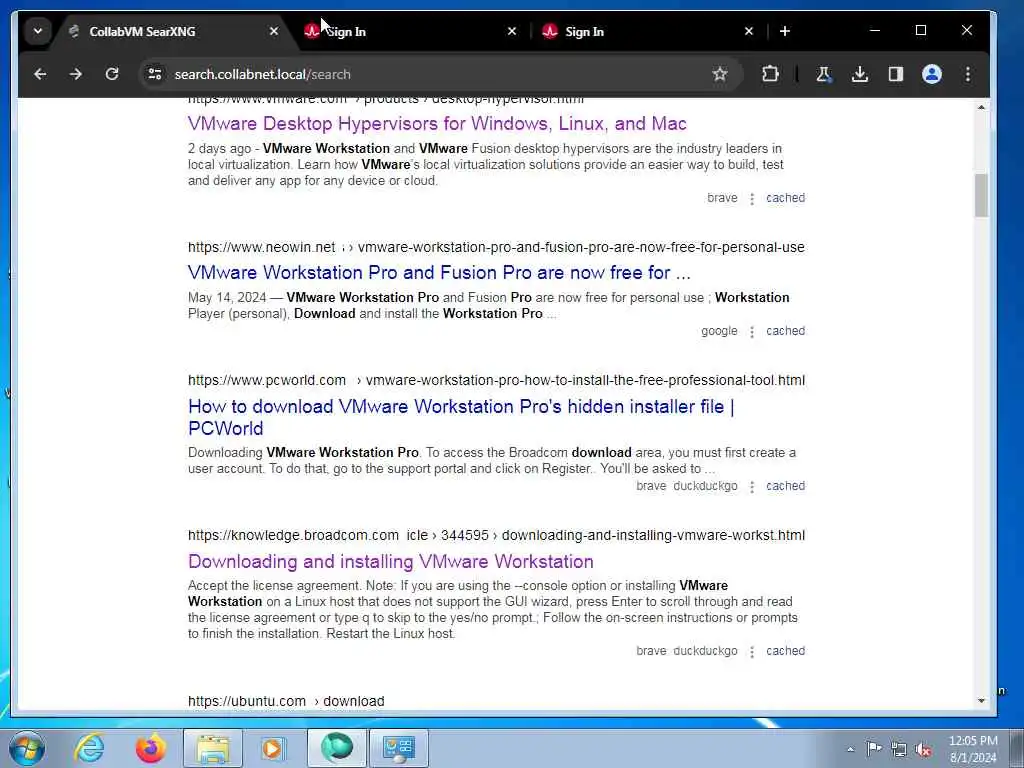Open VMware Workstation Pro and Fusion Pro link
1024x768 pixels.
tap(439, 272)
